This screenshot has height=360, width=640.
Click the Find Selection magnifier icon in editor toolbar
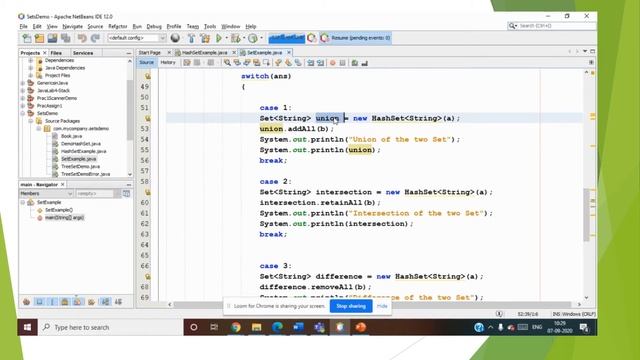pos(227,63)
